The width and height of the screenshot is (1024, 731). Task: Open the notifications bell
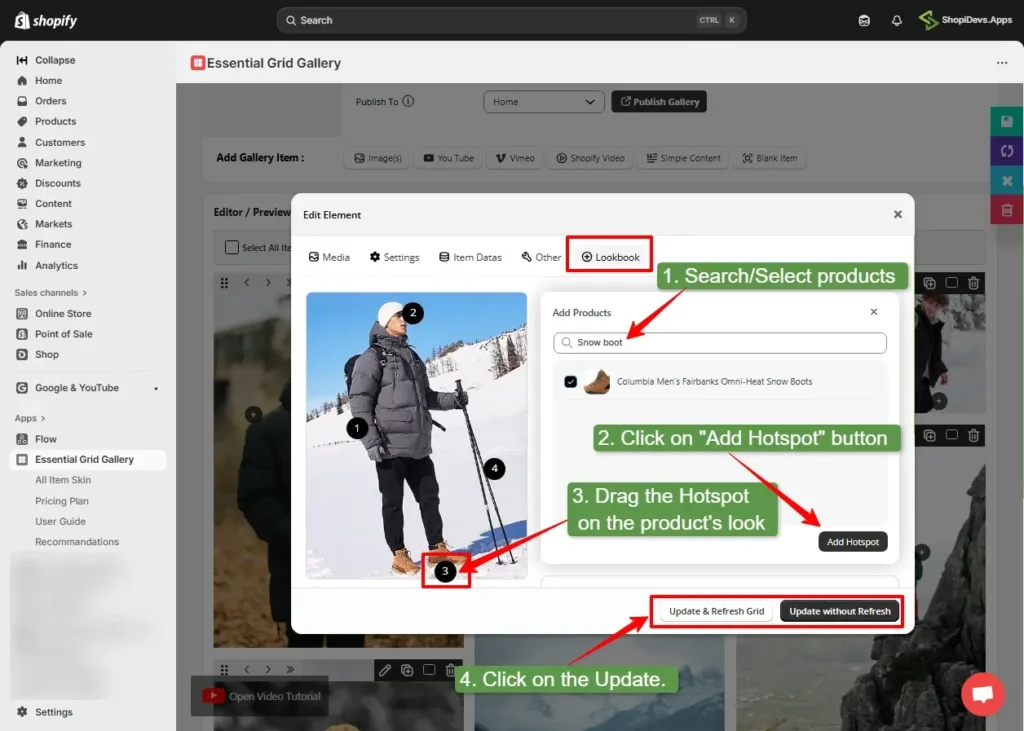pyautogui.click(x=896, y=20)
